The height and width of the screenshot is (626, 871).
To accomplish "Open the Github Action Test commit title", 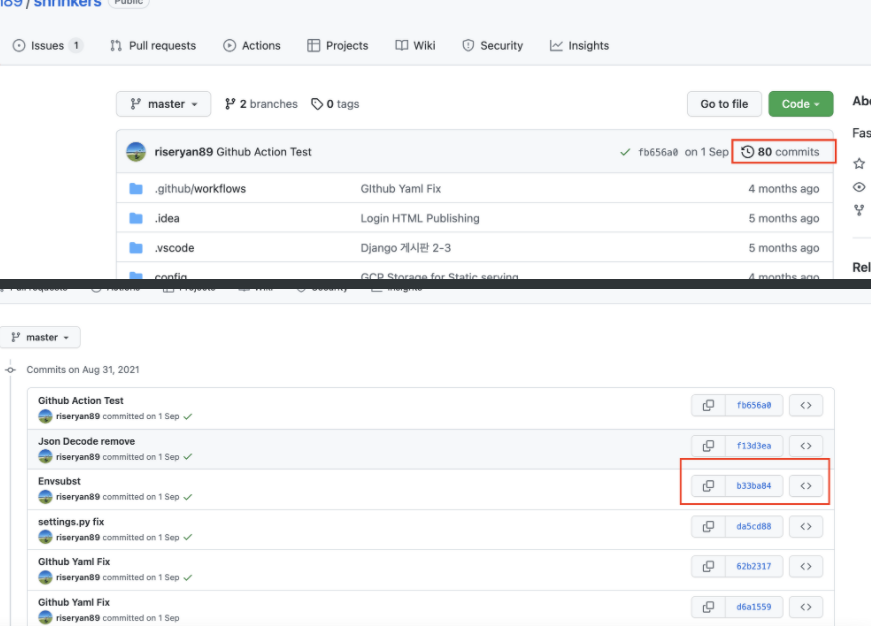I will coord(81,400).
